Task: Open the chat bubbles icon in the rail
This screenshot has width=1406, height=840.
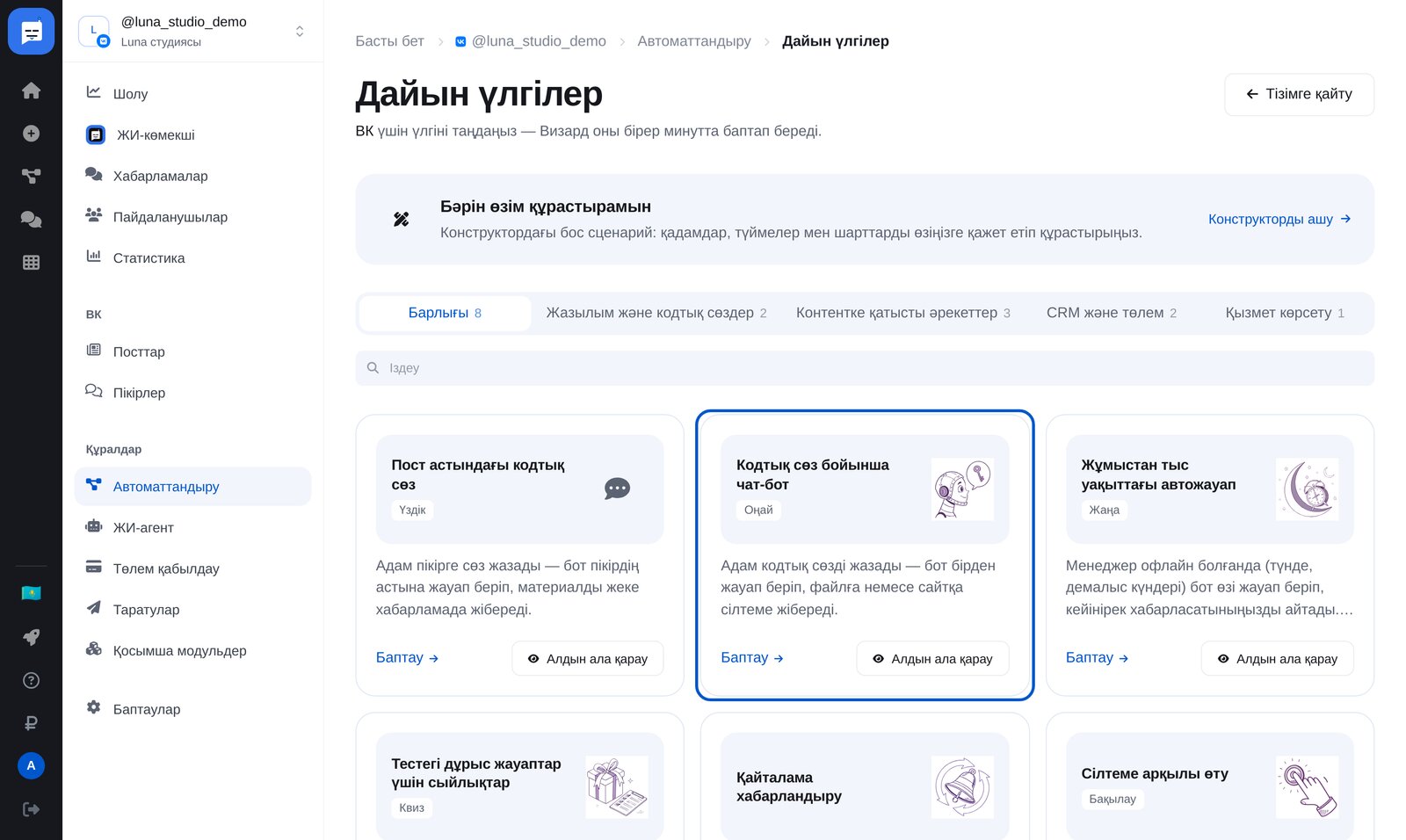Action: [x=31, y=219]
